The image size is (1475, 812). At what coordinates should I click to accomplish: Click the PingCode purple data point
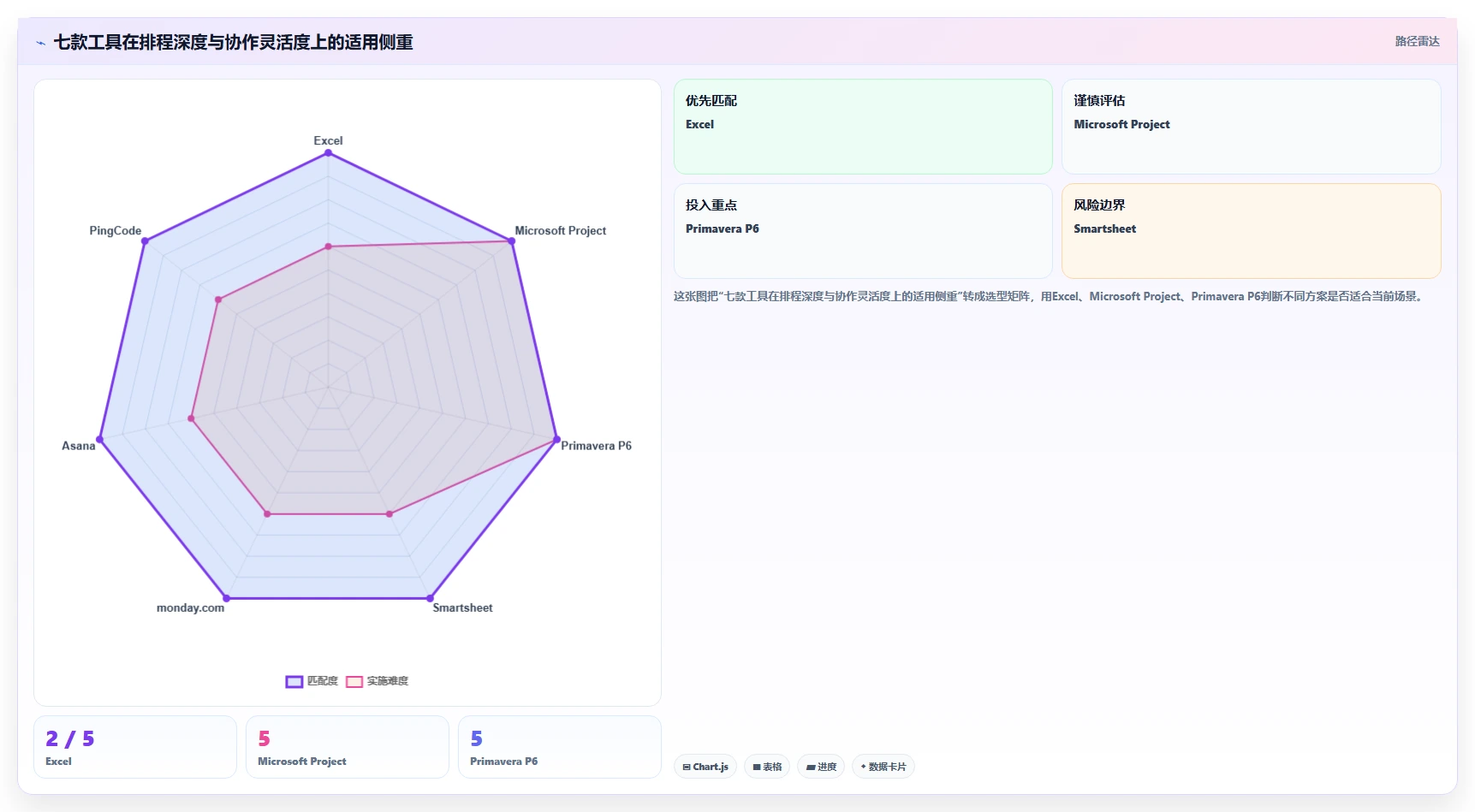tap(145, 241)
